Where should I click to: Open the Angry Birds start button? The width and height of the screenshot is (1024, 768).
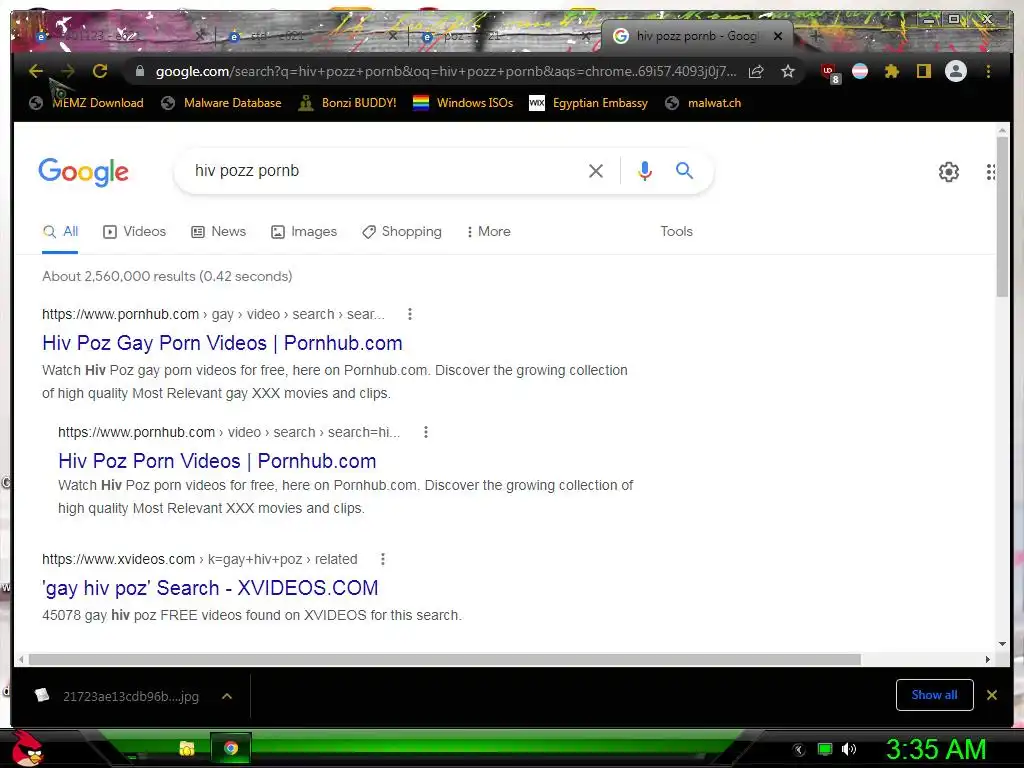pyautogui.click(x=27, y=748)
